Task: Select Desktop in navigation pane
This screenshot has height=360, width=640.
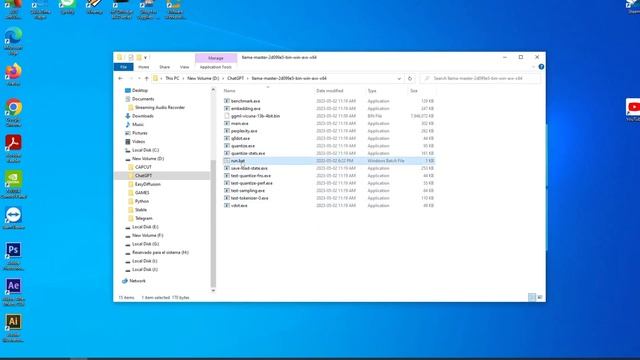Action: click(140, 90)
